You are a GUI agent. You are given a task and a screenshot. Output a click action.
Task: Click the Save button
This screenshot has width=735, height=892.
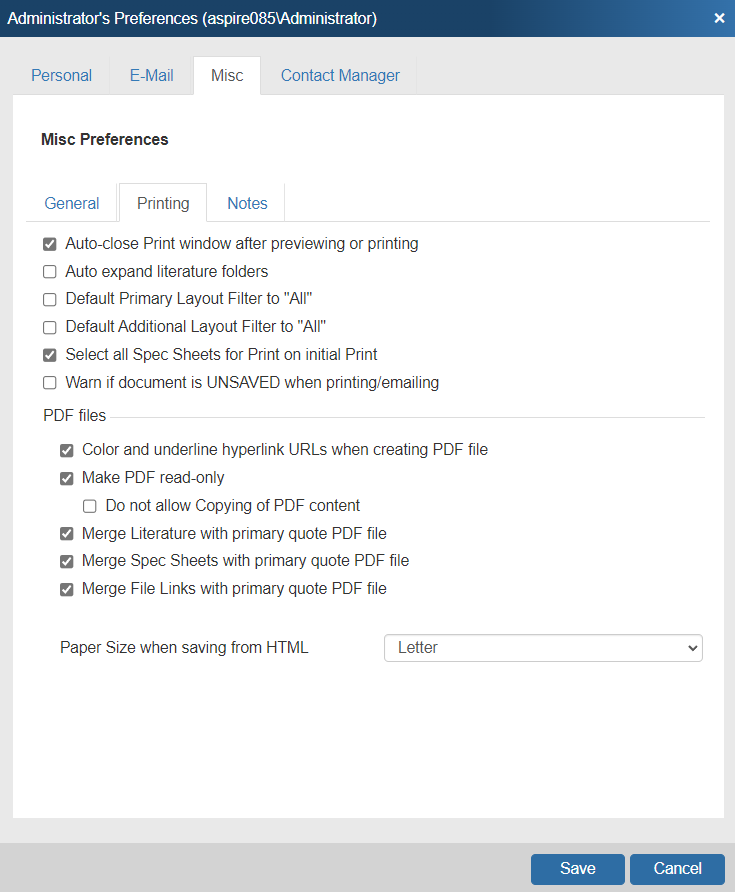pyautogui.click(x=577, y=869)
